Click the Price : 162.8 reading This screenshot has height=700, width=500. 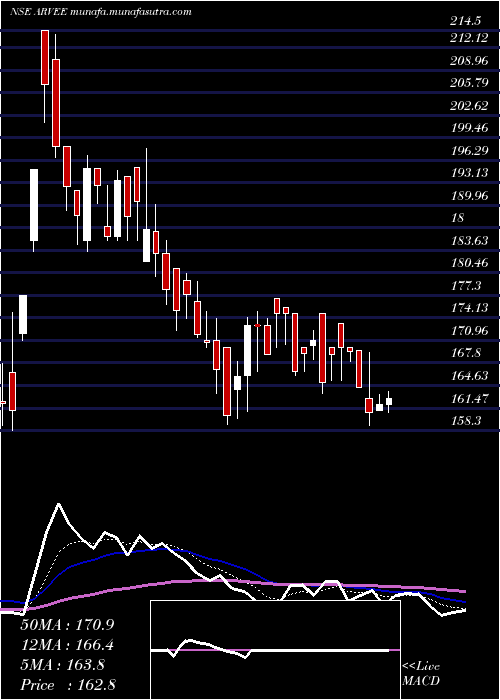(68, 685)
